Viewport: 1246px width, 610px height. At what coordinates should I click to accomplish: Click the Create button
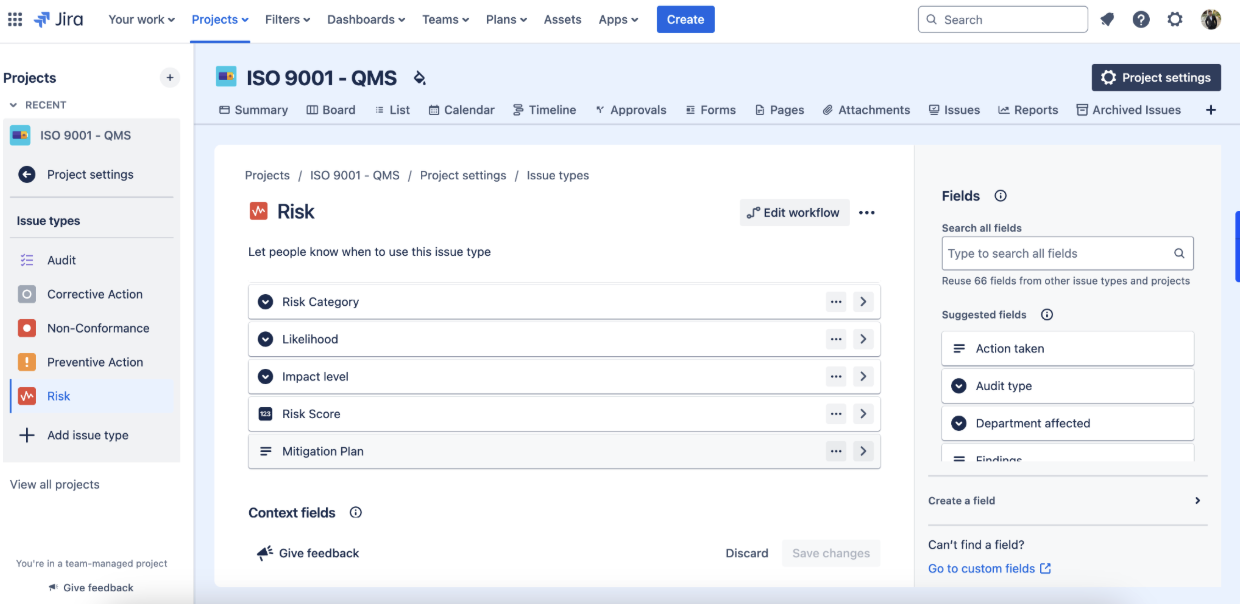coord(685,19)
